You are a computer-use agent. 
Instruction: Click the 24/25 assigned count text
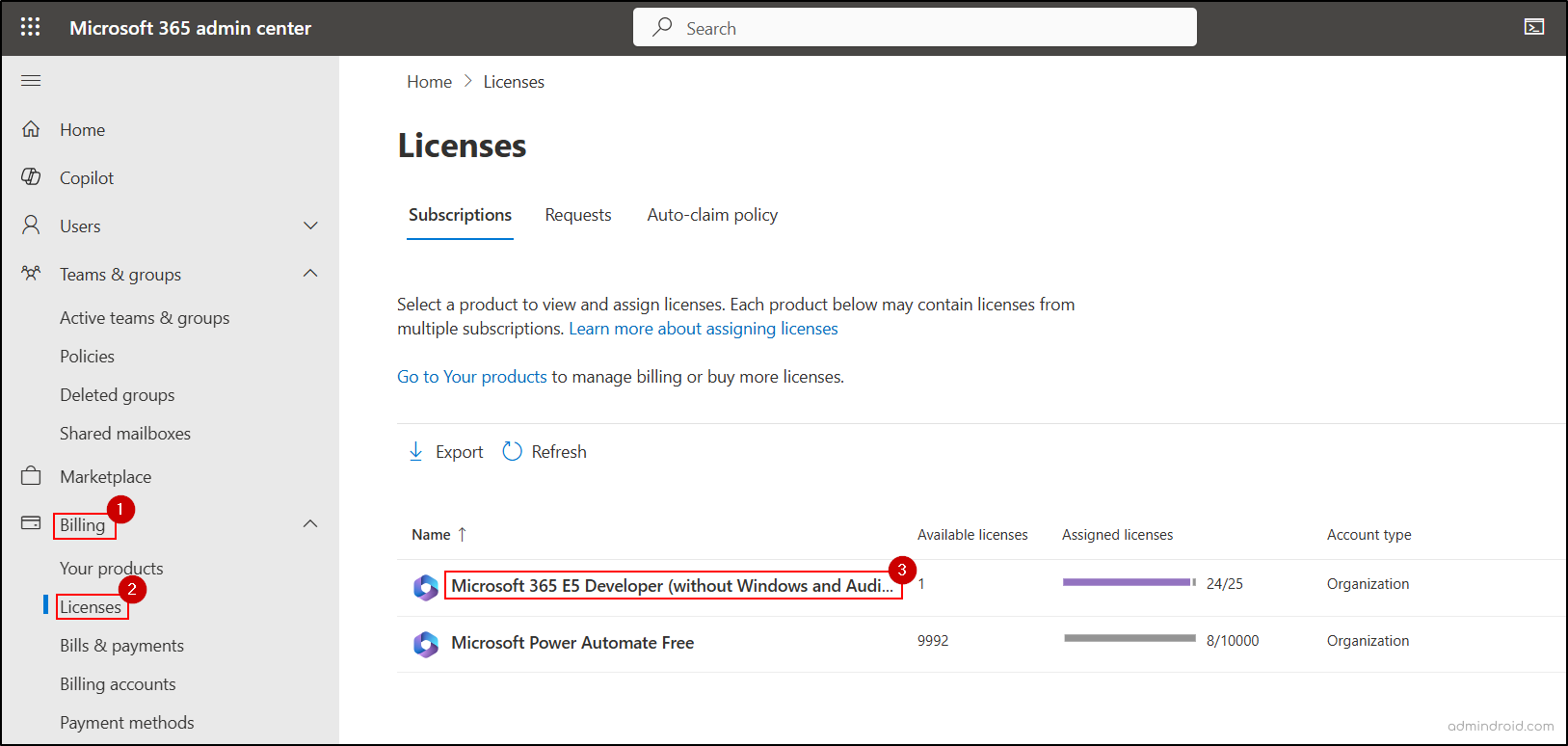coord(1225,584)
